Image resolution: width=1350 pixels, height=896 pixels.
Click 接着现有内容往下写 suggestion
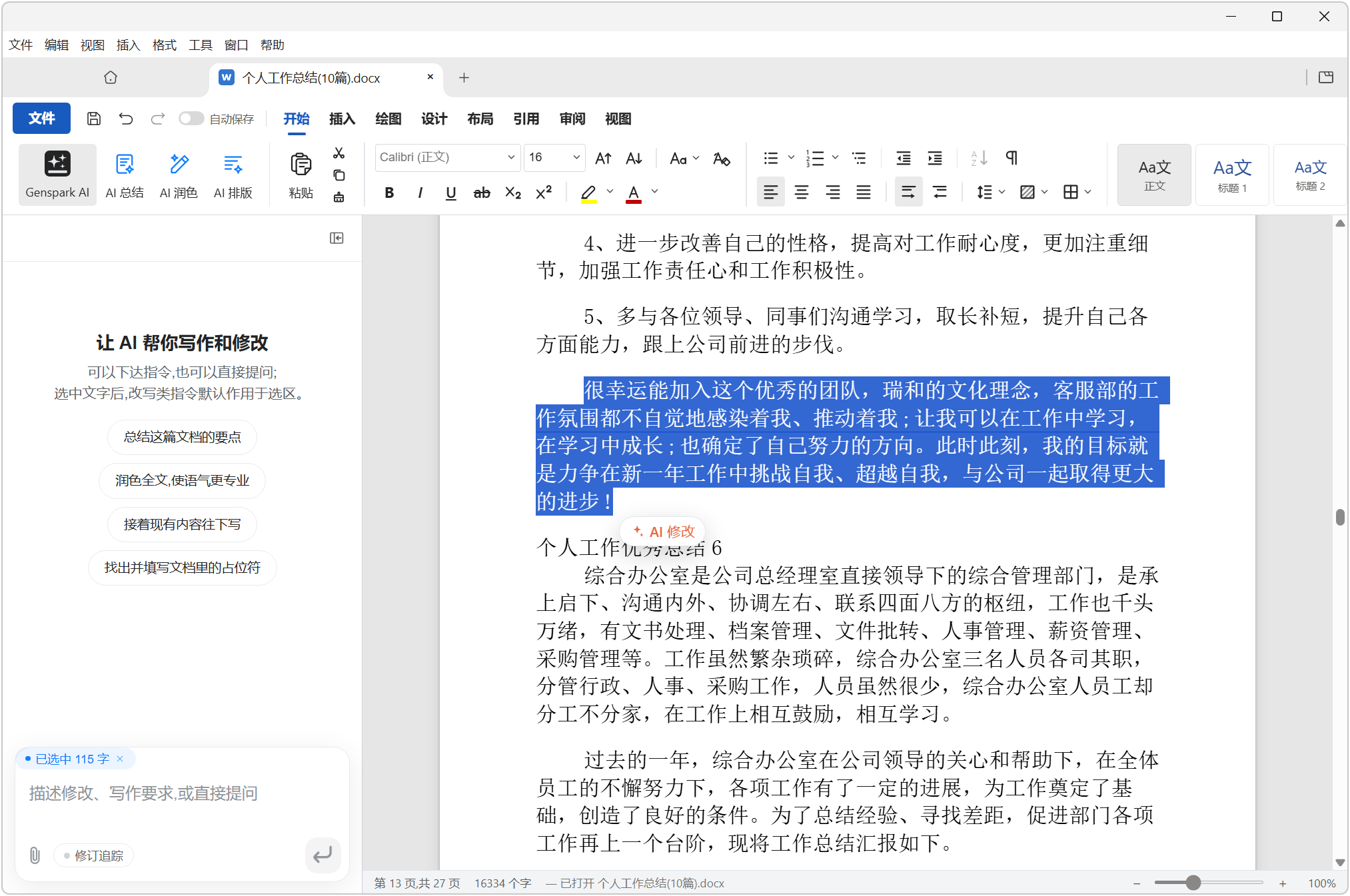182,525
